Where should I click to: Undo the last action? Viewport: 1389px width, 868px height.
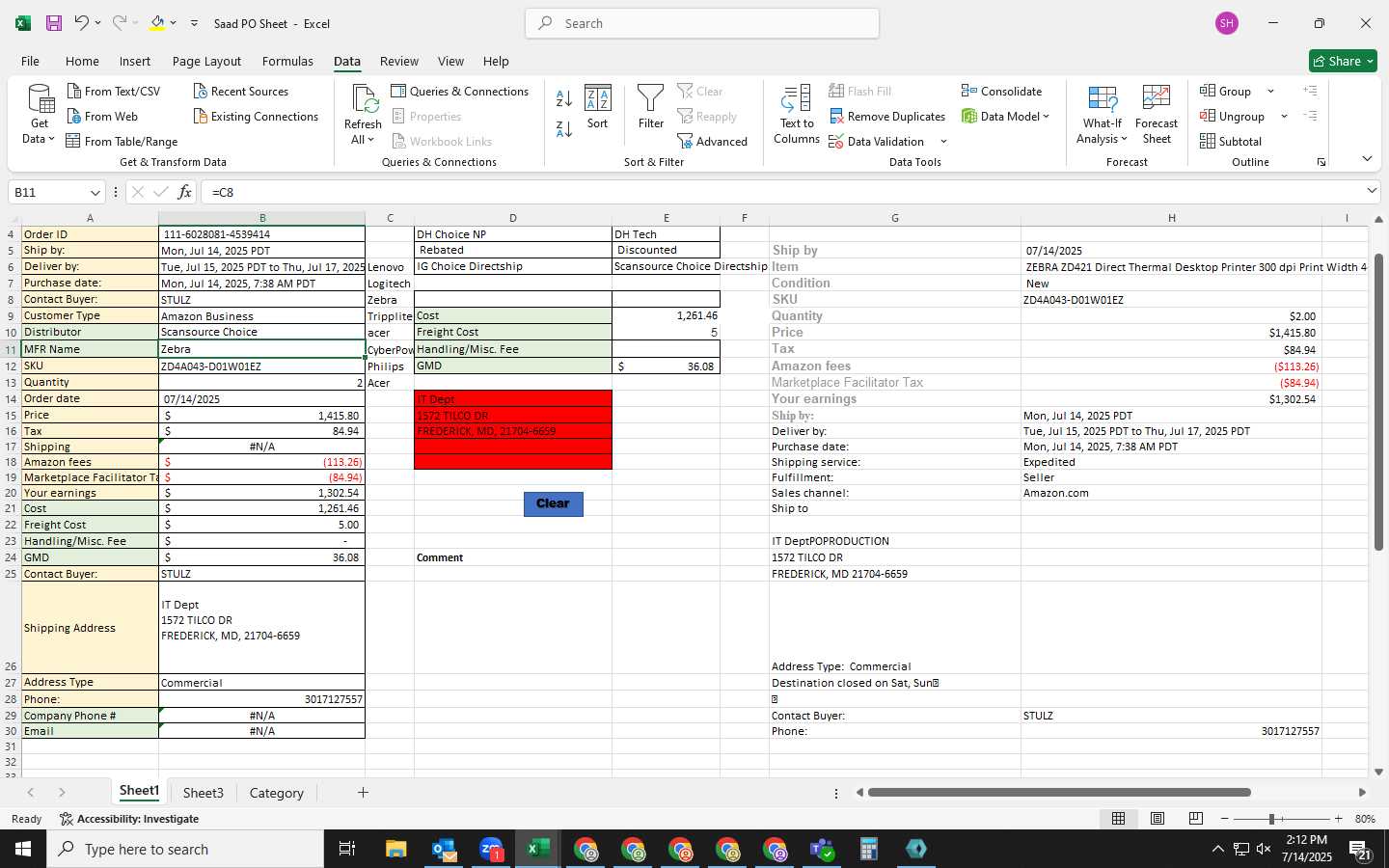(81, 23)
